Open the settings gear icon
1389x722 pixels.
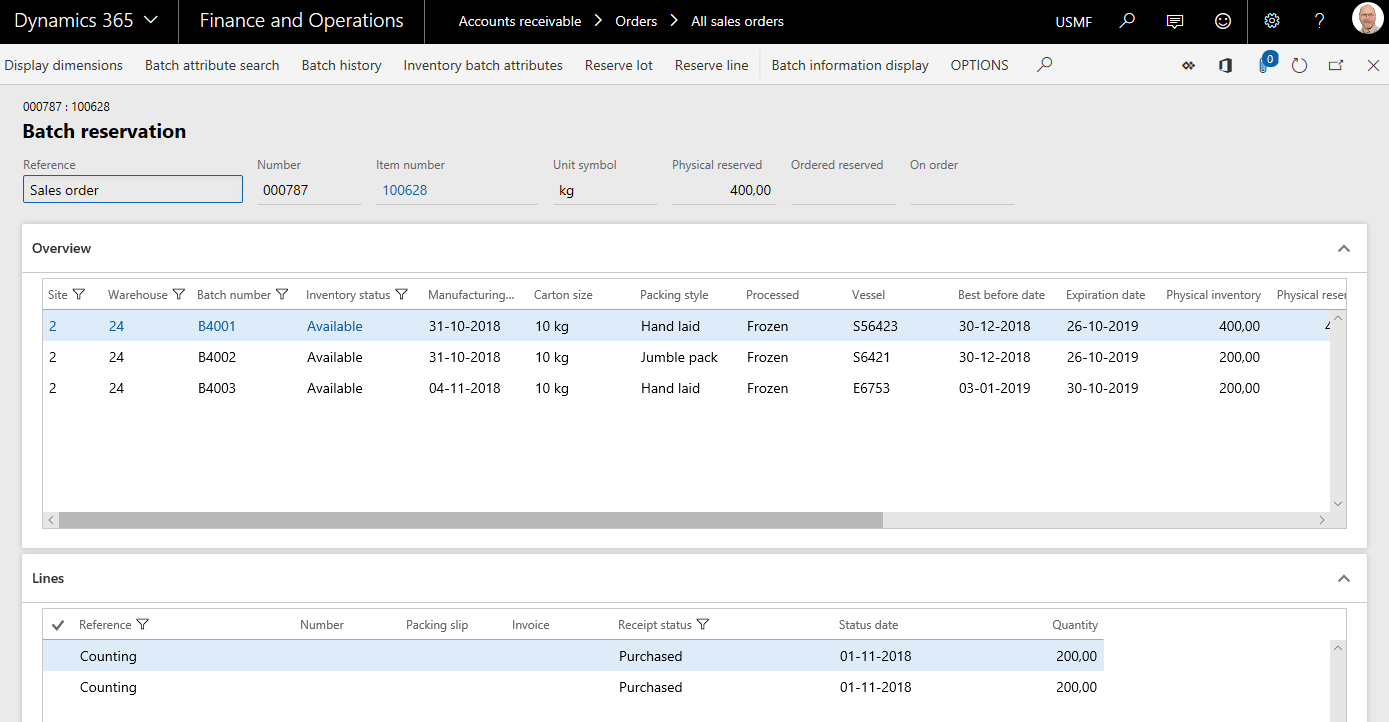(x=1272, y=21)
